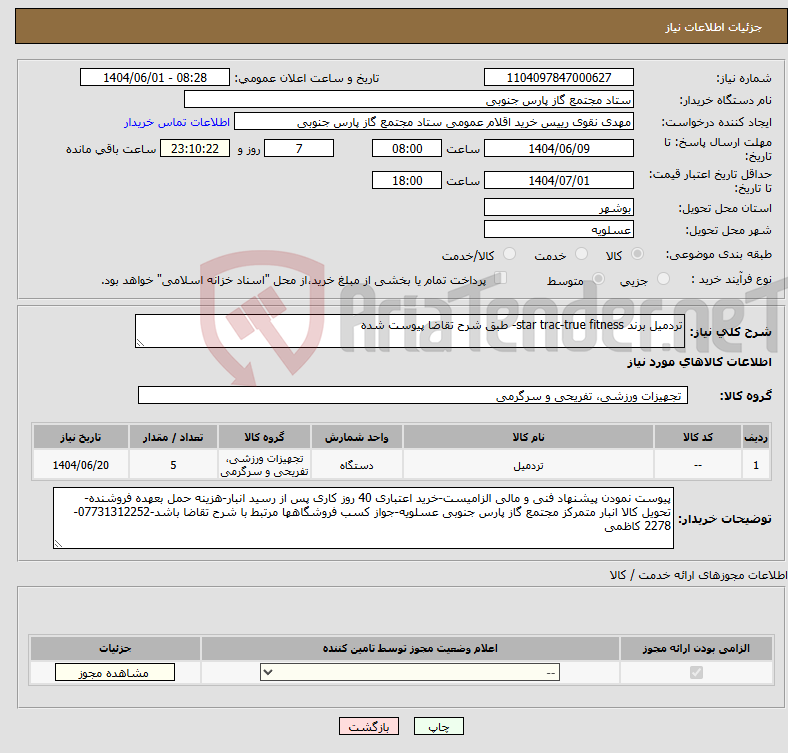This screenshot has height=753, width=788.
Task: Click the تعداد / مقدار column header
Action: pyautogui.click(x=173, y=437)
